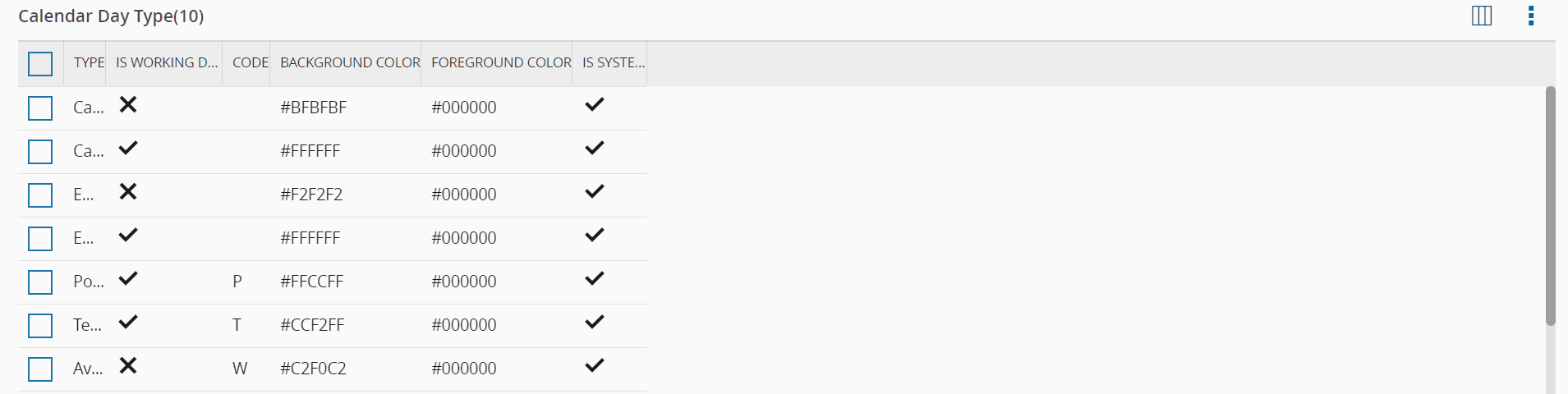Click the vertical scrollbar thumb

pyautogui.click(x=1550, y=205)
